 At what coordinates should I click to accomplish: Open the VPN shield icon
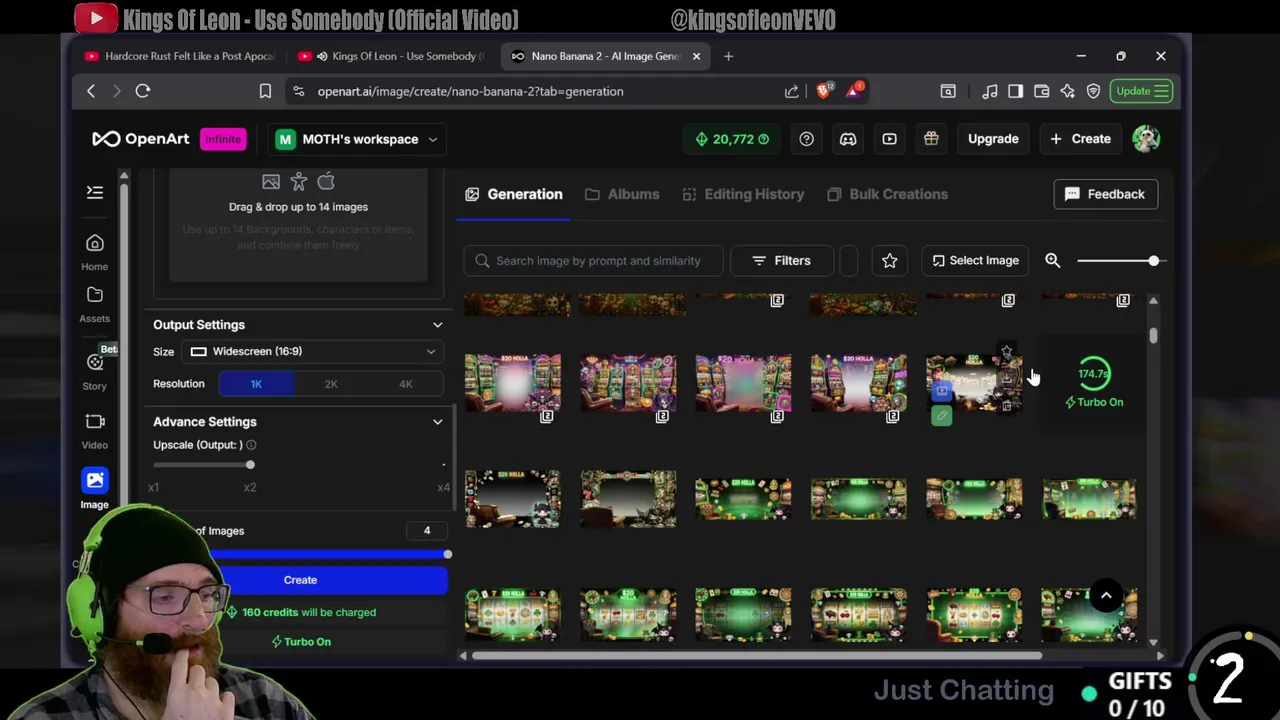click(x=1094, y=91)
